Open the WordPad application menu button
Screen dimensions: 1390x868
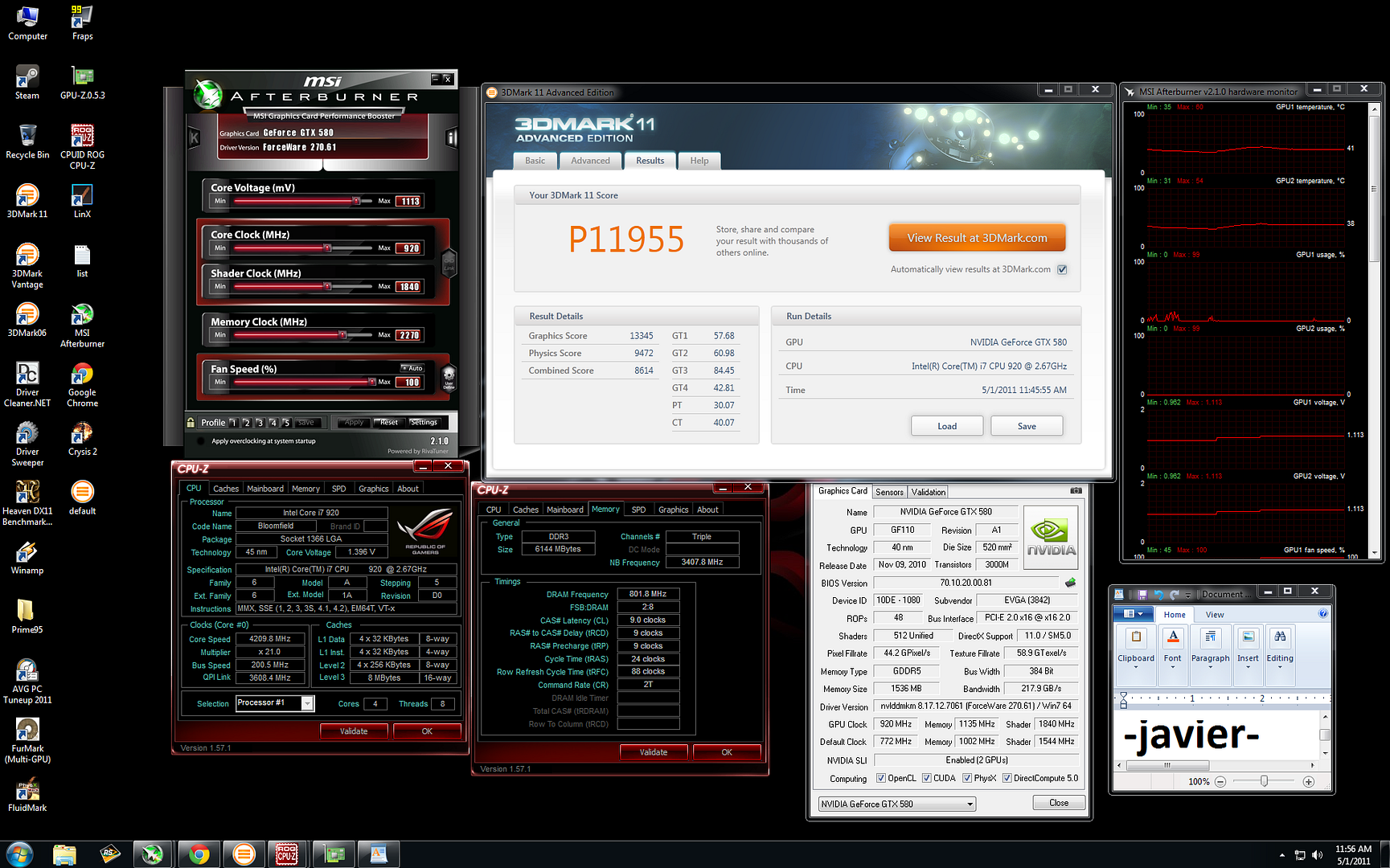pos(1134,614)
